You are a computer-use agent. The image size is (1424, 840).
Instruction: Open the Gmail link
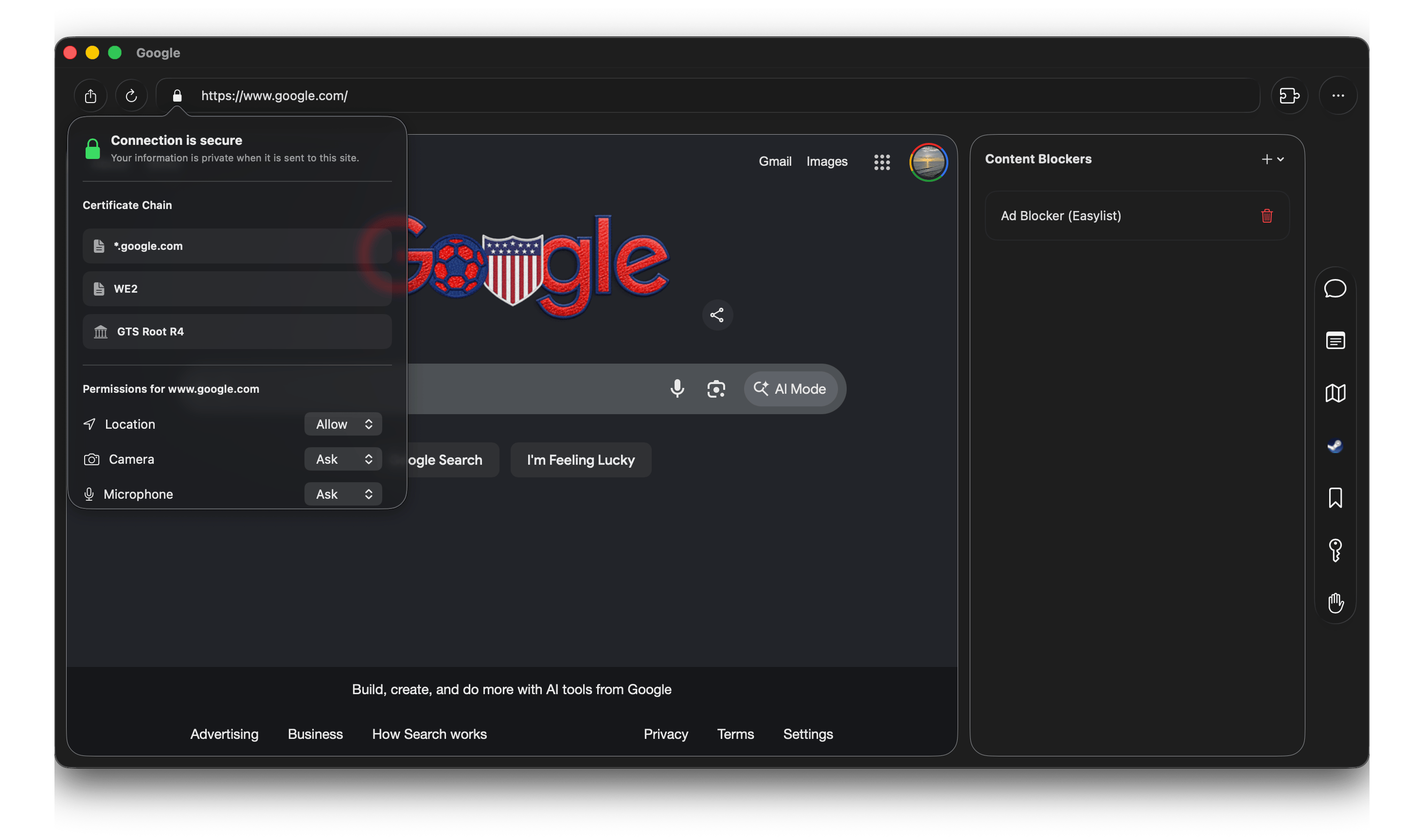(775, 161)
